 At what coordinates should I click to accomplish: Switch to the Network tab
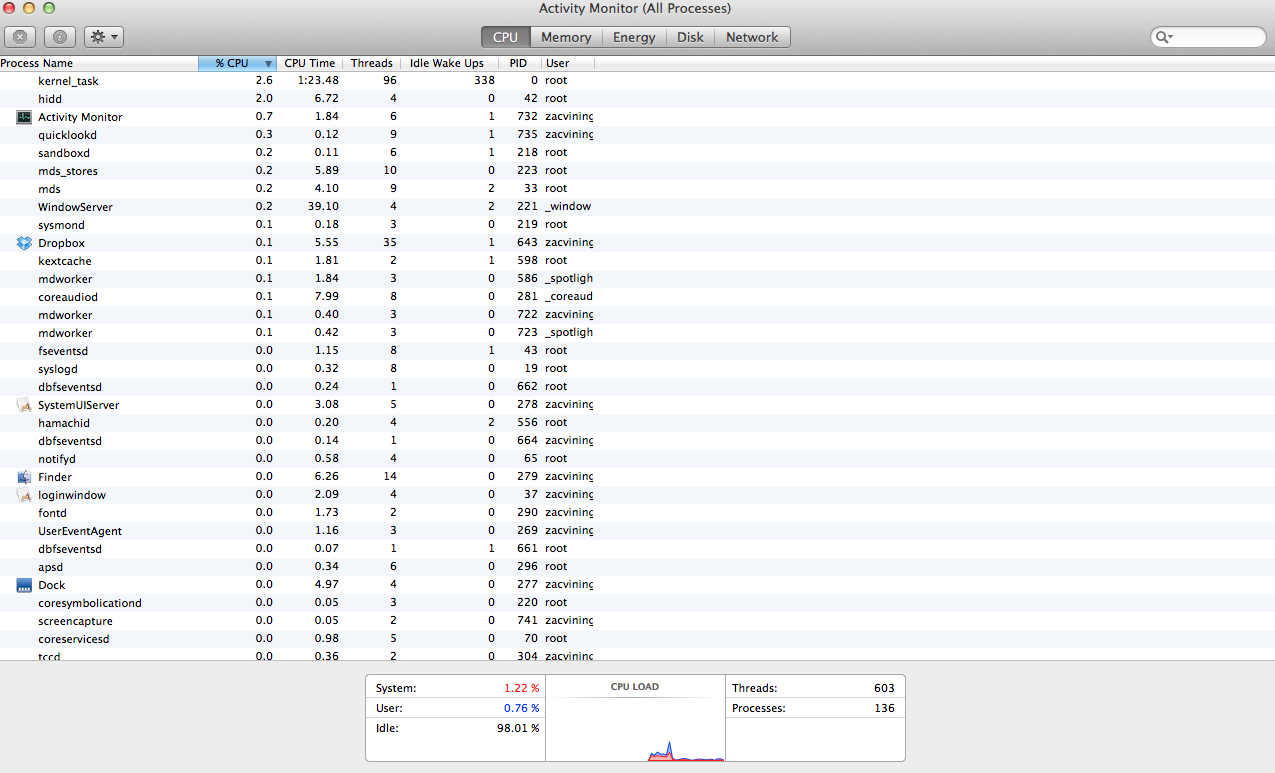coord(752,37)
